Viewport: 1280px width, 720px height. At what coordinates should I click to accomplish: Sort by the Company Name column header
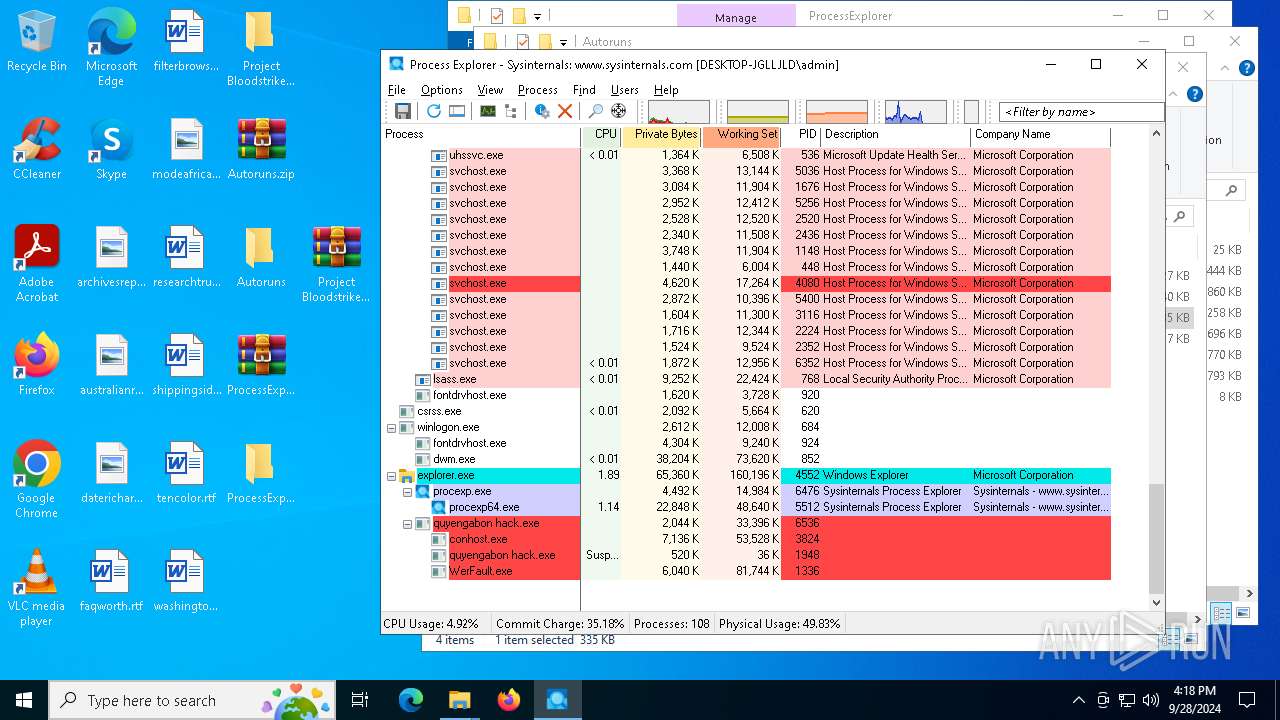tap(1040, 134)
